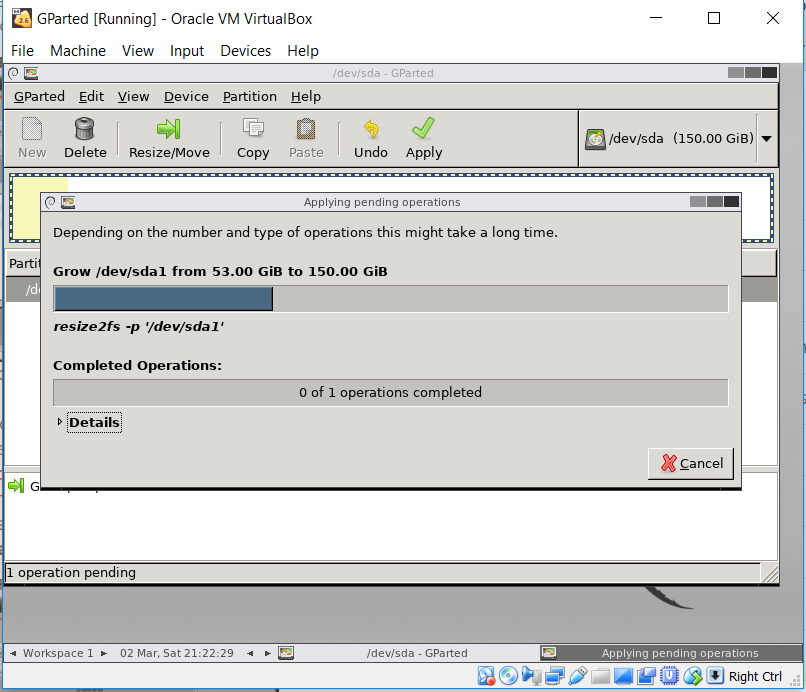
Task: Select the New partition tool
Action: tap(31, 137)
